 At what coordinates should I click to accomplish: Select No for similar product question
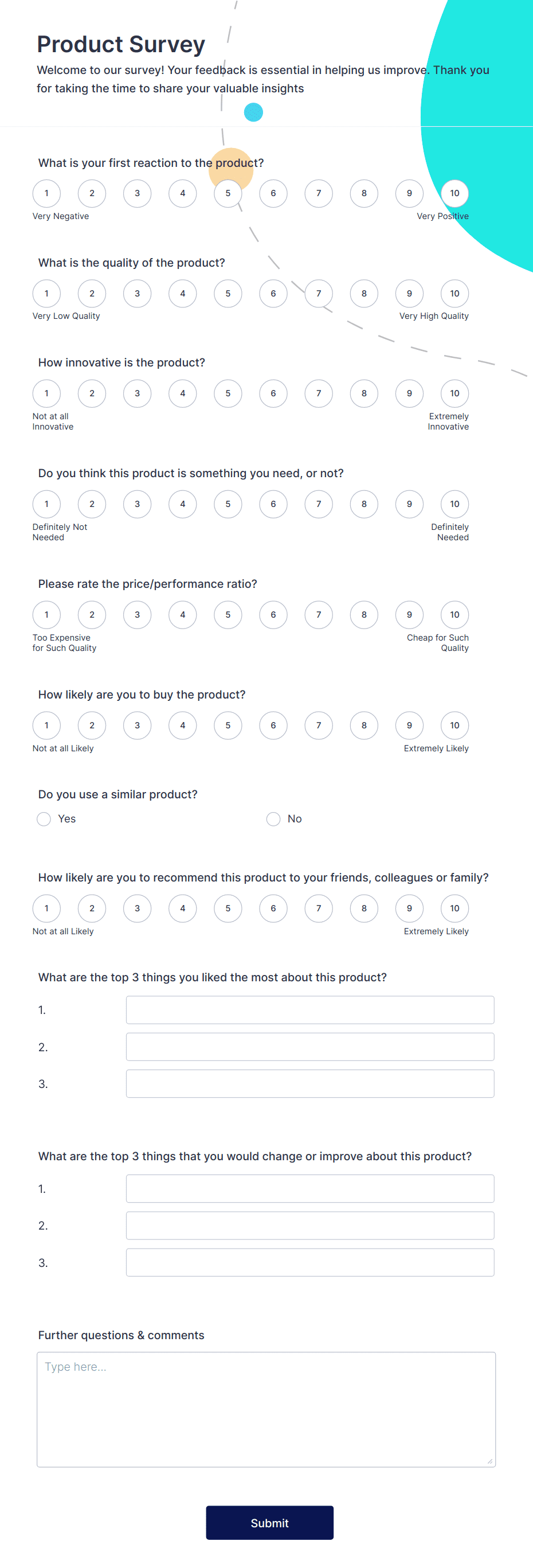pyautogui.click(x=273, y=818)
